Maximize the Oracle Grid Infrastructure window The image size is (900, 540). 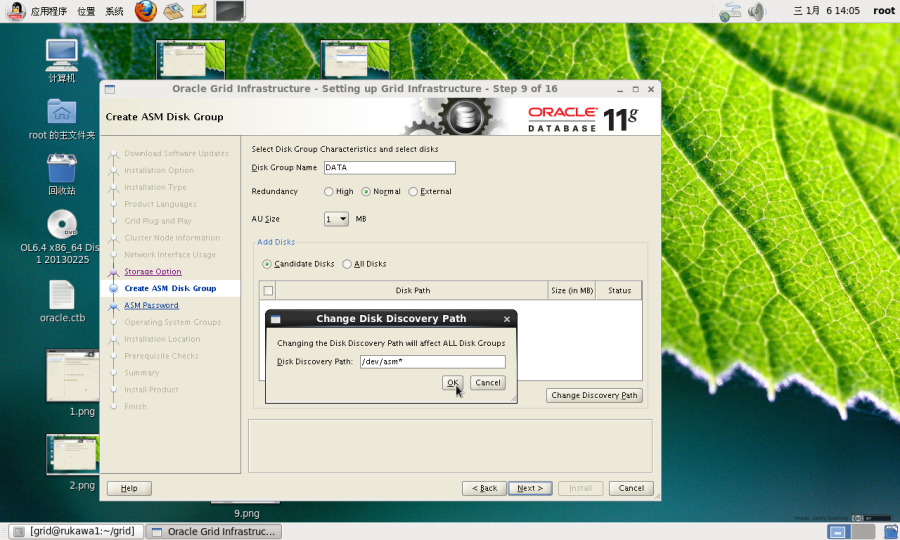tap(635, 90)
